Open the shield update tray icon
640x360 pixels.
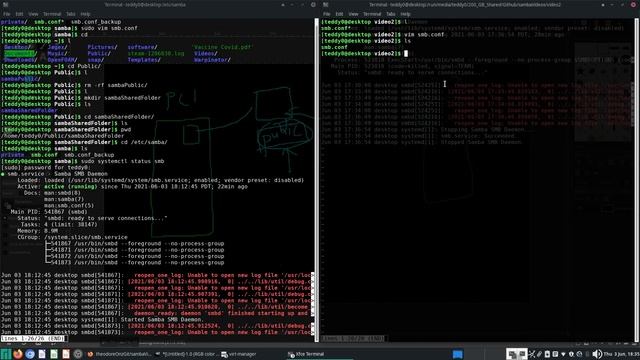click(x=571, y=354)
